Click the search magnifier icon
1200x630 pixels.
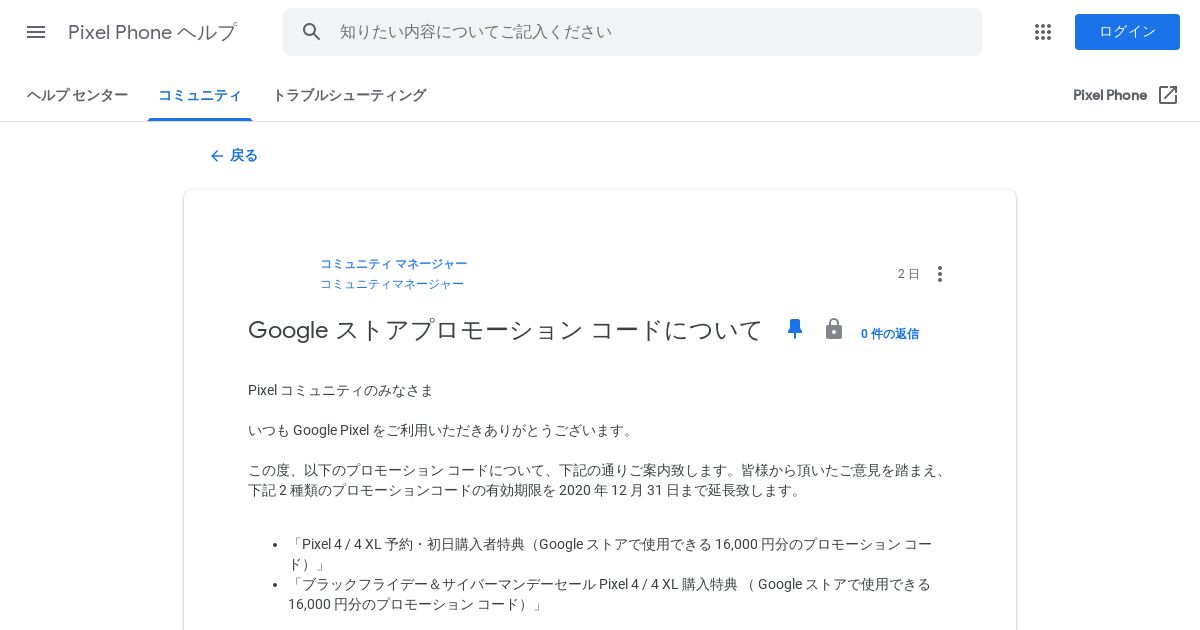(x=312, y=32)
